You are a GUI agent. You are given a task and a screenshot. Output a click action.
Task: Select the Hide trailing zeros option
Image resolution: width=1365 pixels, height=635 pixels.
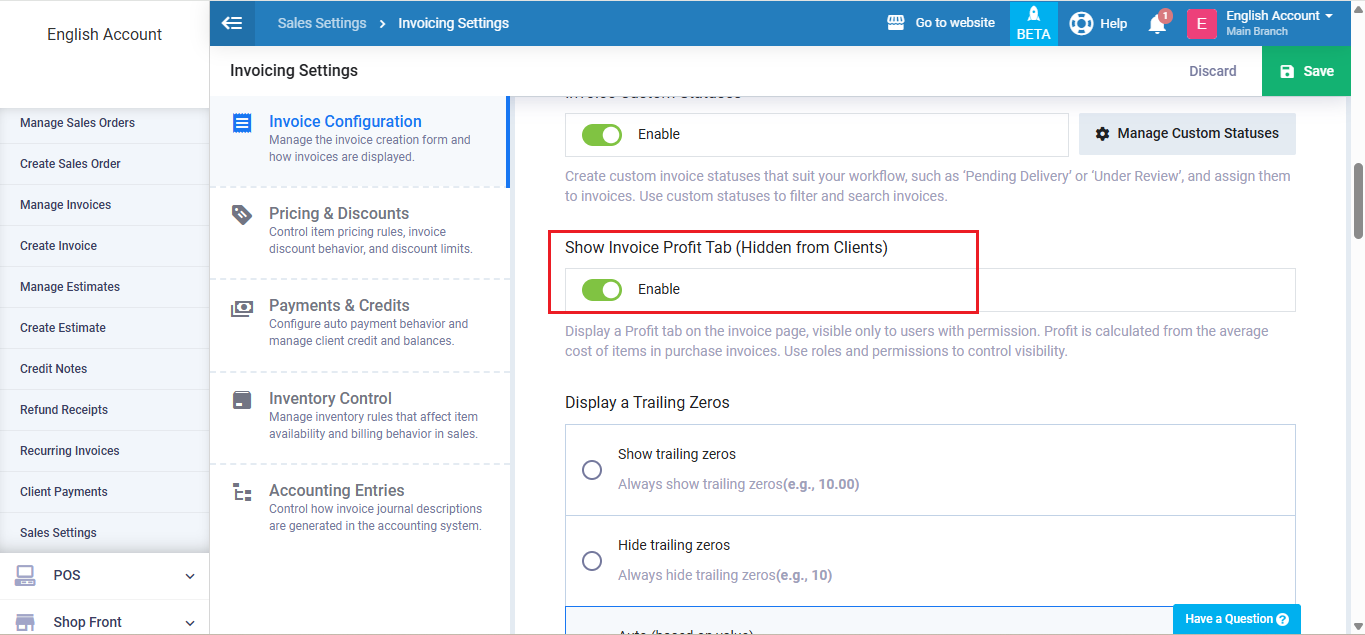(x=592, y=561)
